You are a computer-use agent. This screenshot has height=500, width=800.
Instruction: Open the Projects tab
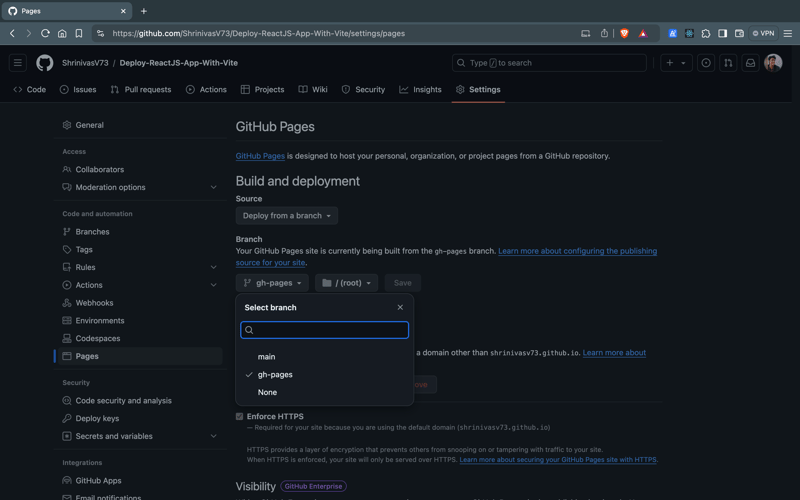(x=262, y=89)
